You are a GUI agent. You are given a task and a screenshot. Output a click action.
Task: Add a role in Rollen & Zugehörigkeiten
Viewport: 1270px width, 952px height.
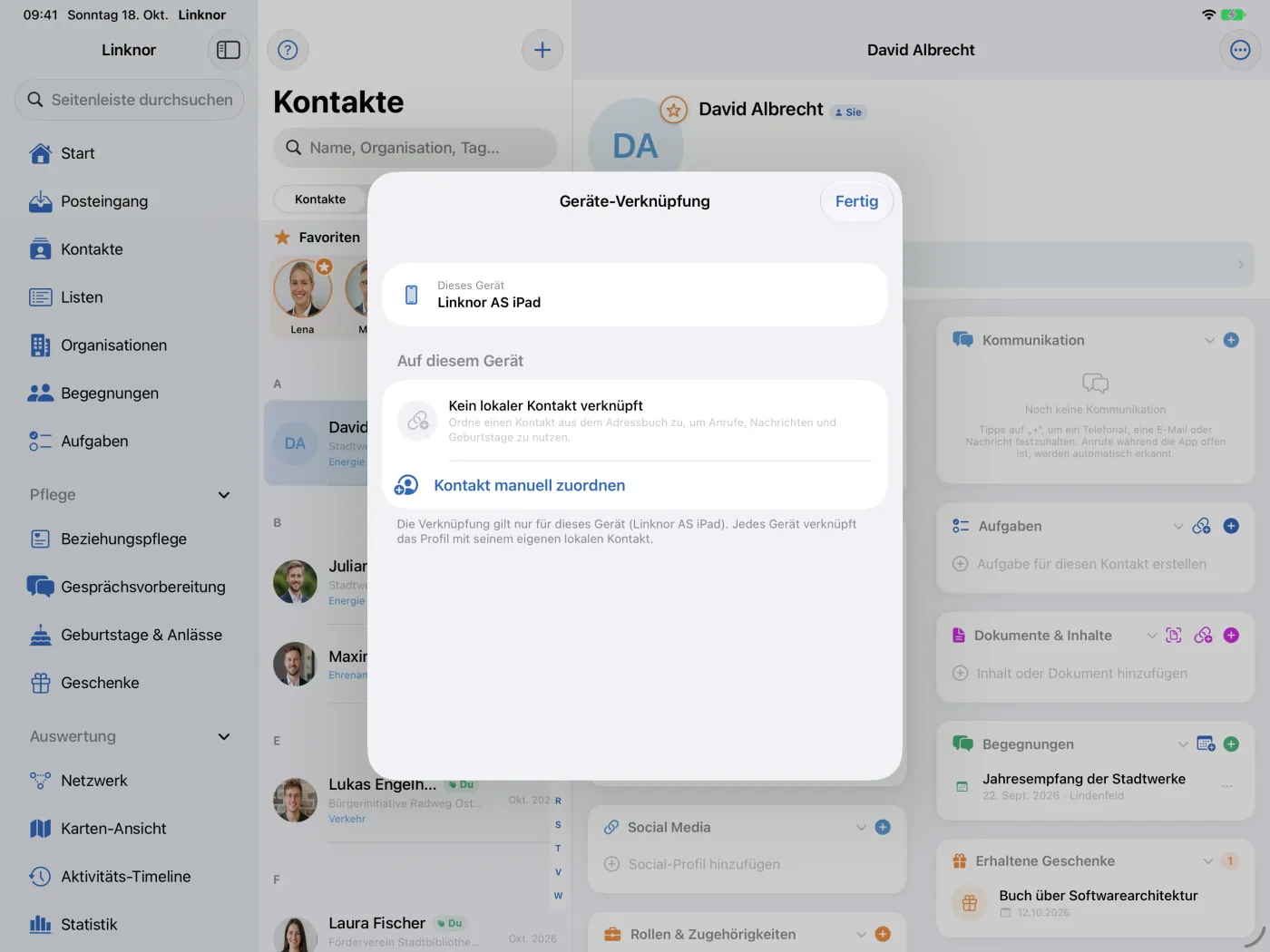coord(883,934)
